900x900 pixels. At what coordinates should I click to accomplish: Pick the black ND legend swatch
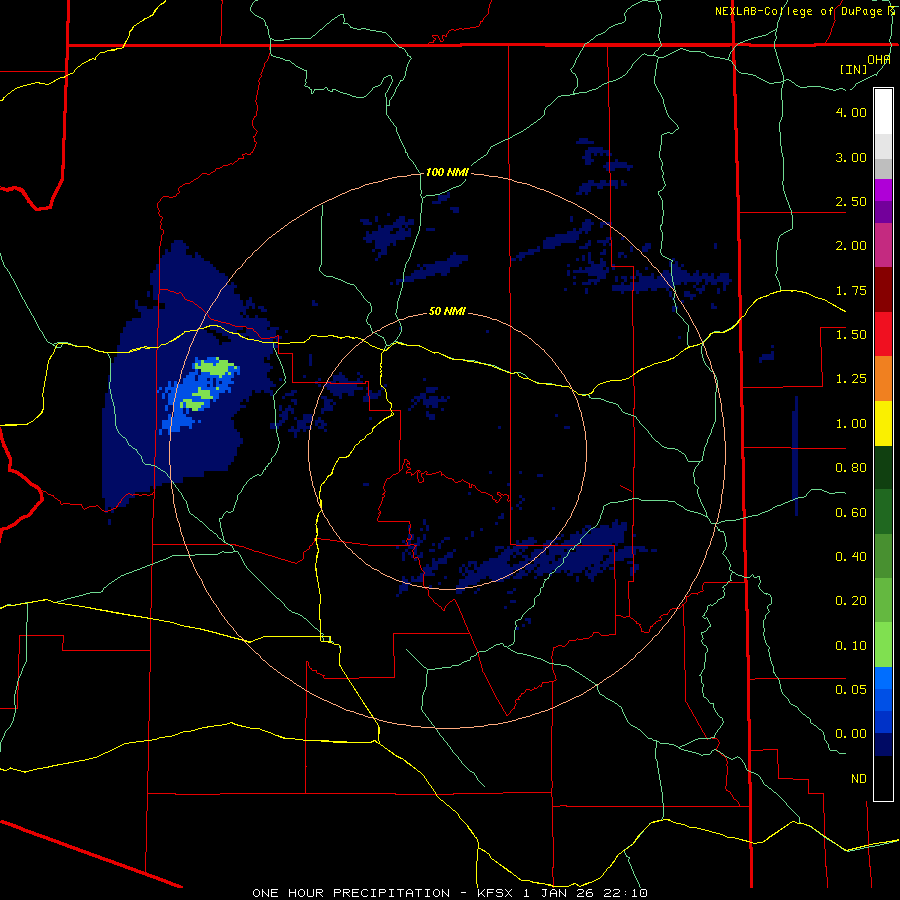coord(883,778)
